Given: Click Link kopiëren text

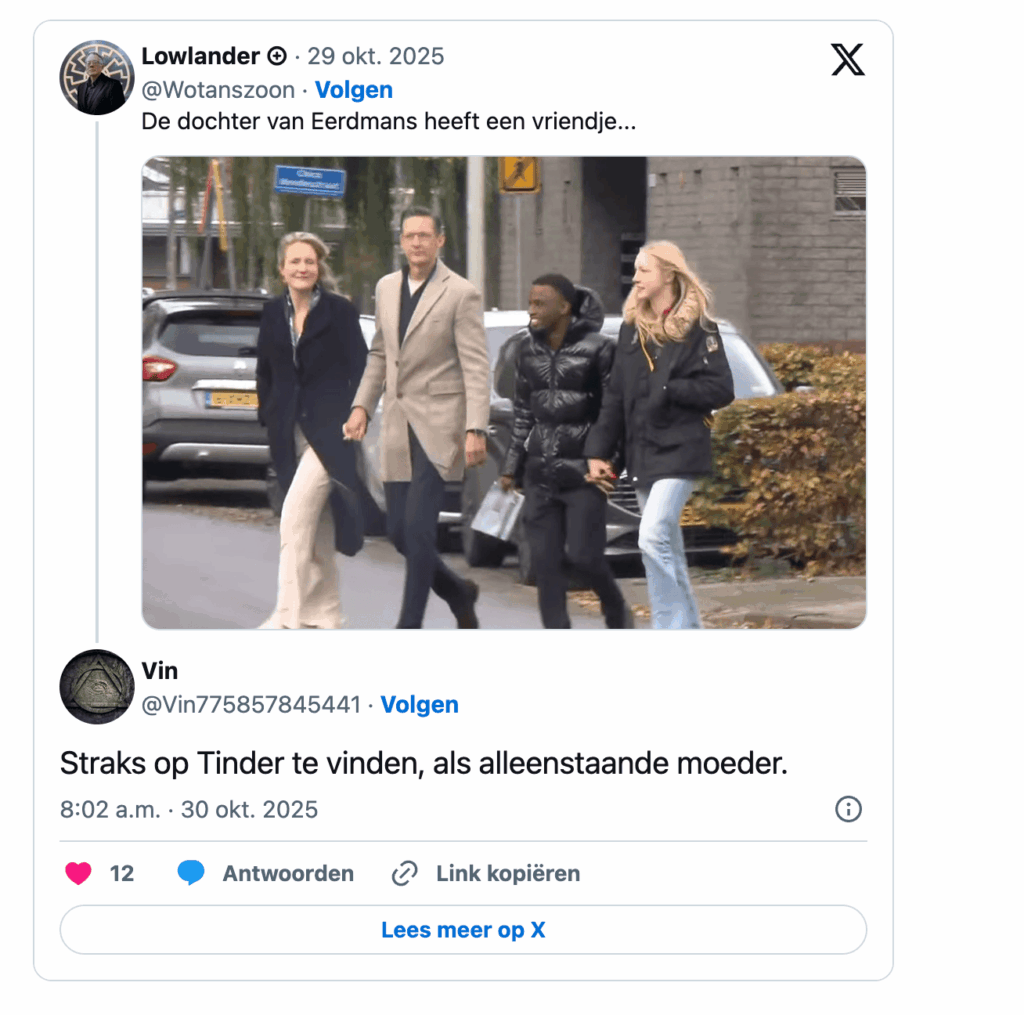Looking at the screenshot, I should (508, 873).
